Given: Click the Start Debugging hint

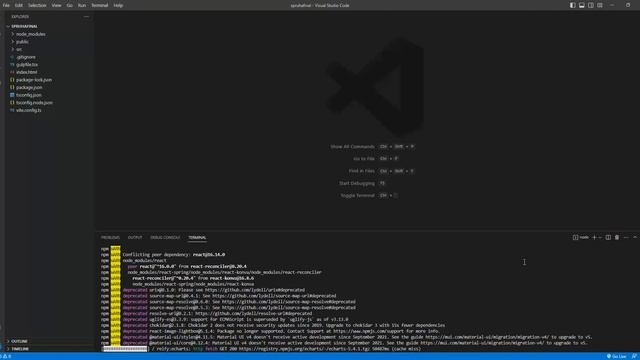Looking at the screenshot, I should point(357,183).
